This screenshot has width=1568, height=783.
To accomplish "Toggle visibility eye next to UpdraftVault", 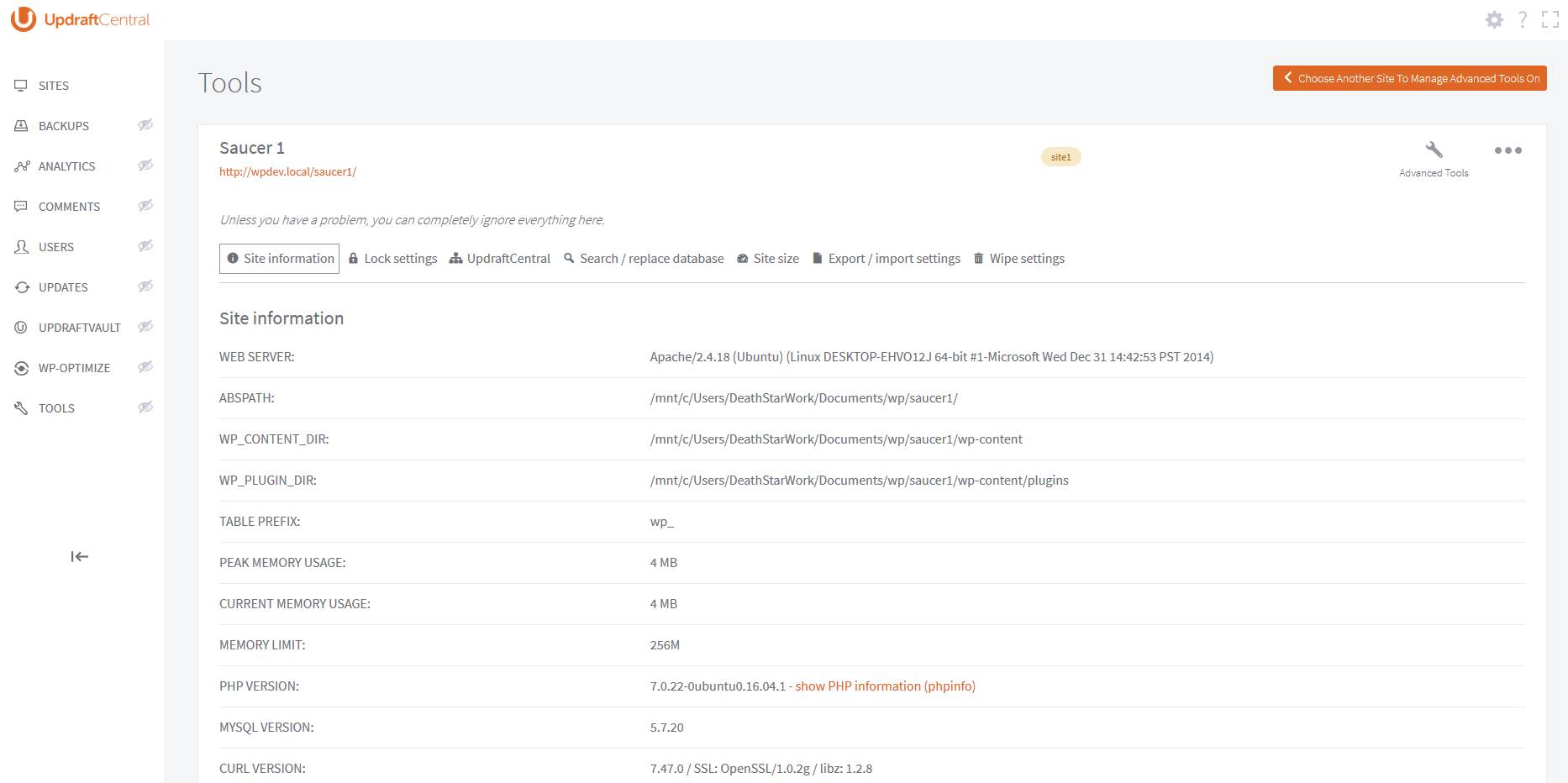I will coord(145,327).
